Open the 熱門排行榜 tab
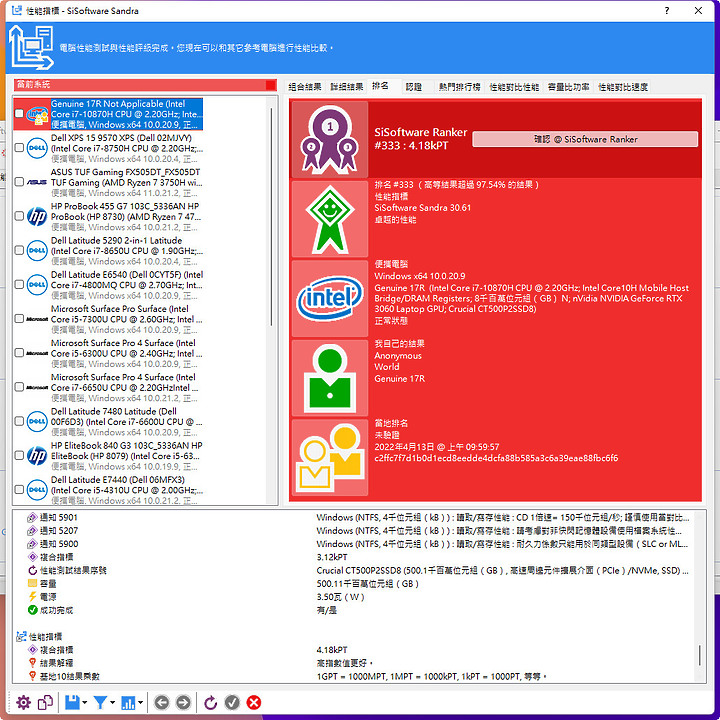The image size is (720, 720). click(459, 87)
